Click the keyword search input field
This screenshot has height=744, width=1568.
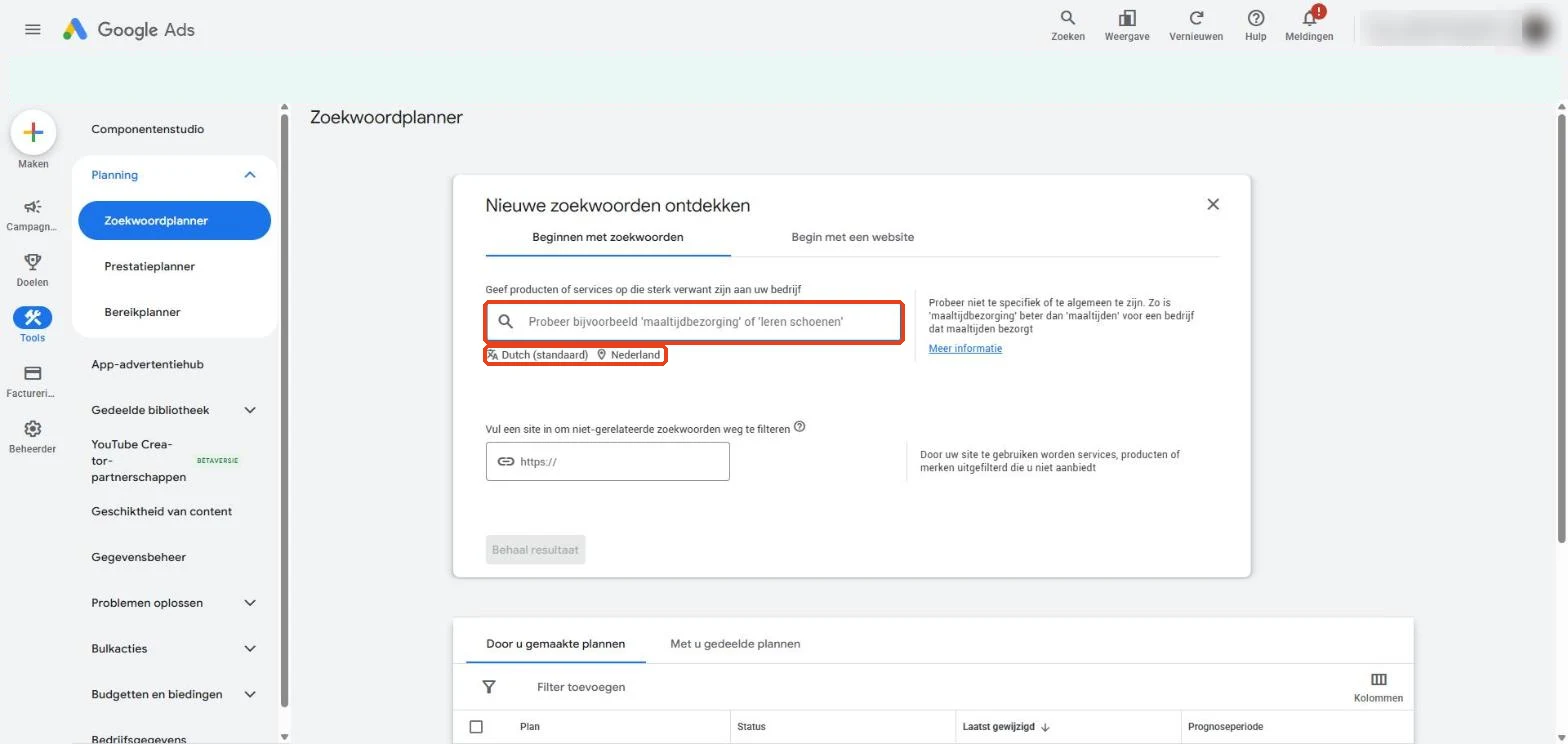click(695, 322)
